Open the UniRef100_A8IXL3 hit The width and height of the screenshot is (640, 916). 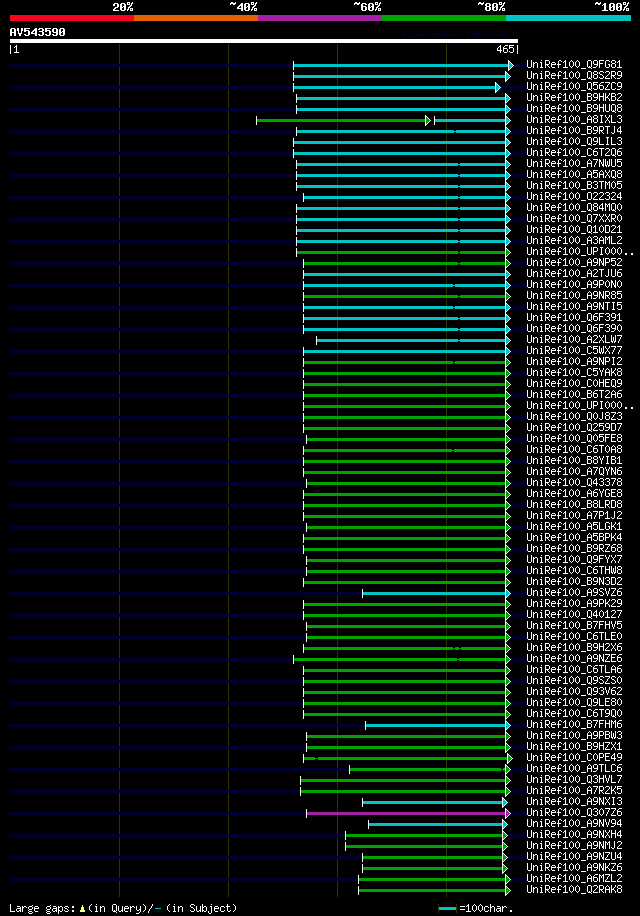click(574, 120)
